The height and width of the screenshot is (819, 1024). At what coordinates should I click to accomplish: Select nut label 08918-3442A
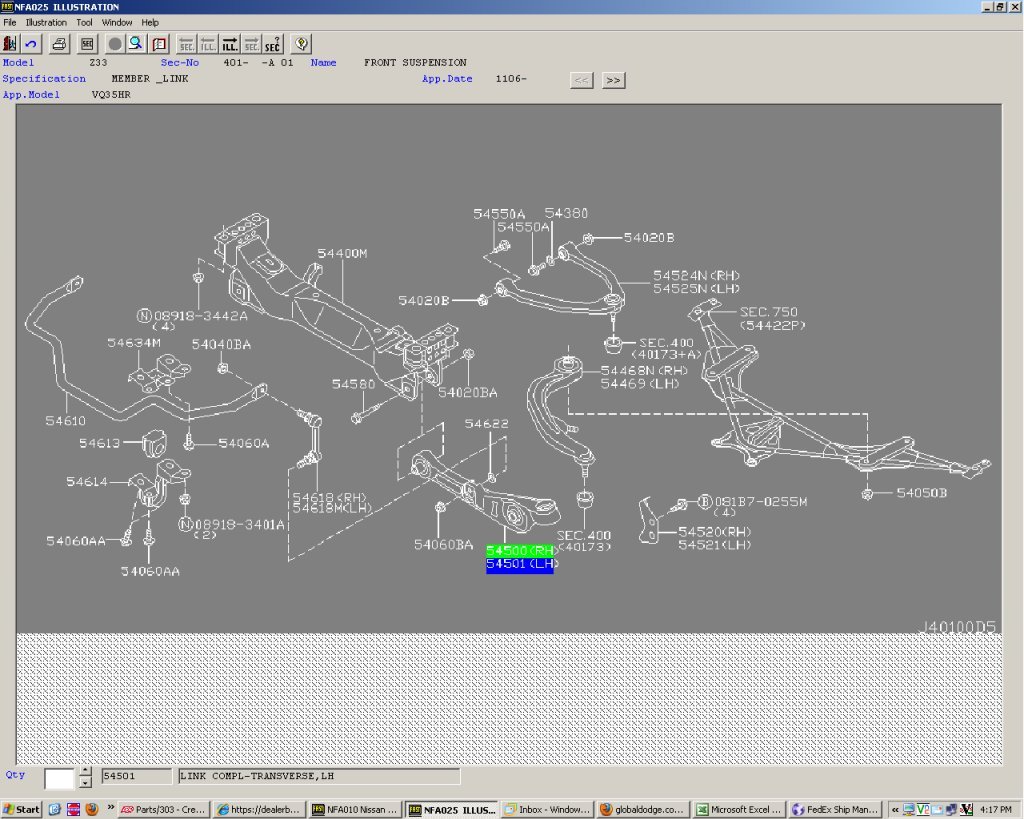coord(201,316)
